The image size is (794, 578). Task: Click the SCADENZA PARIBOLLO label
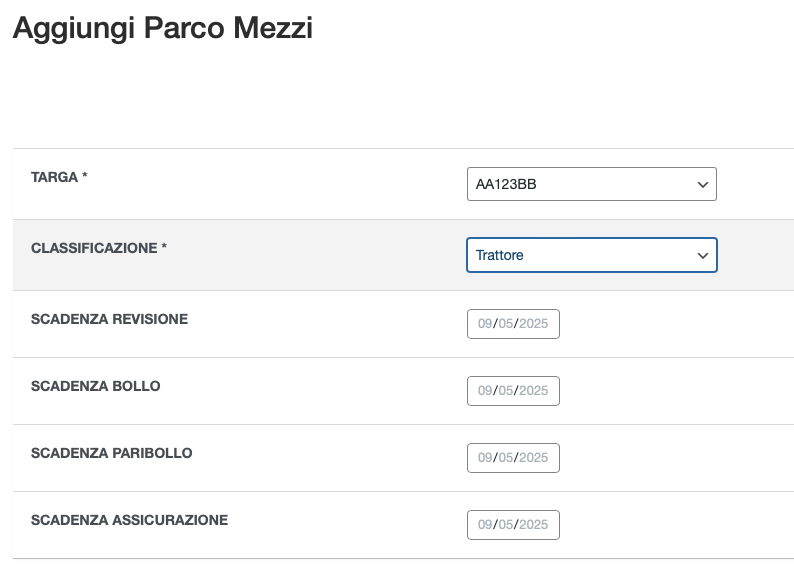(x=111, y=453)
